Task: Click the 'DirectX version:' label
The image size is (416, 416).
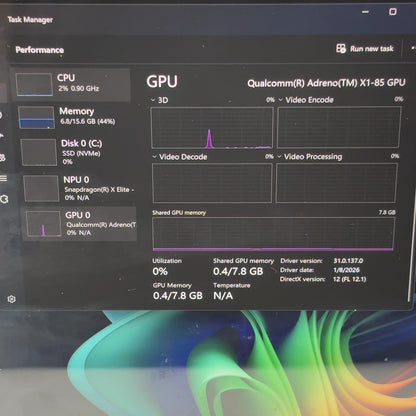Action: pos(303,279)
